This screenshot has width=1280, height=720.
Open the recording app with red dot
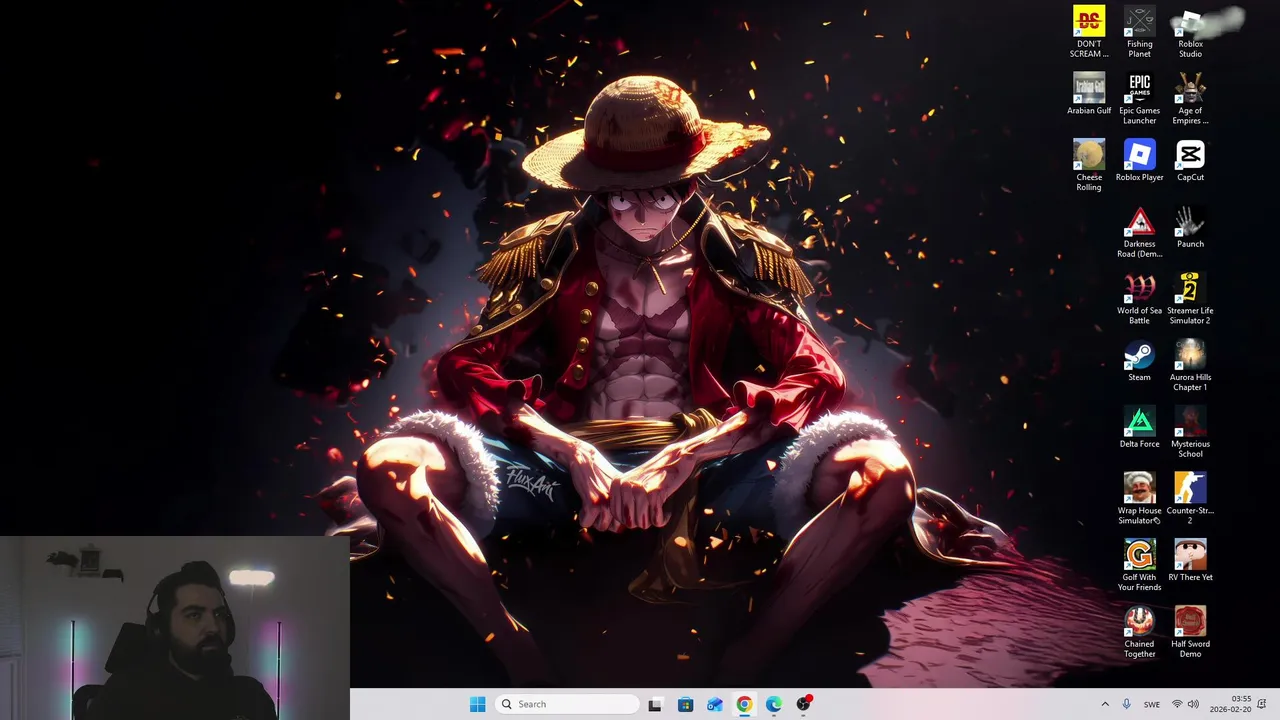[x=803, y=704]
